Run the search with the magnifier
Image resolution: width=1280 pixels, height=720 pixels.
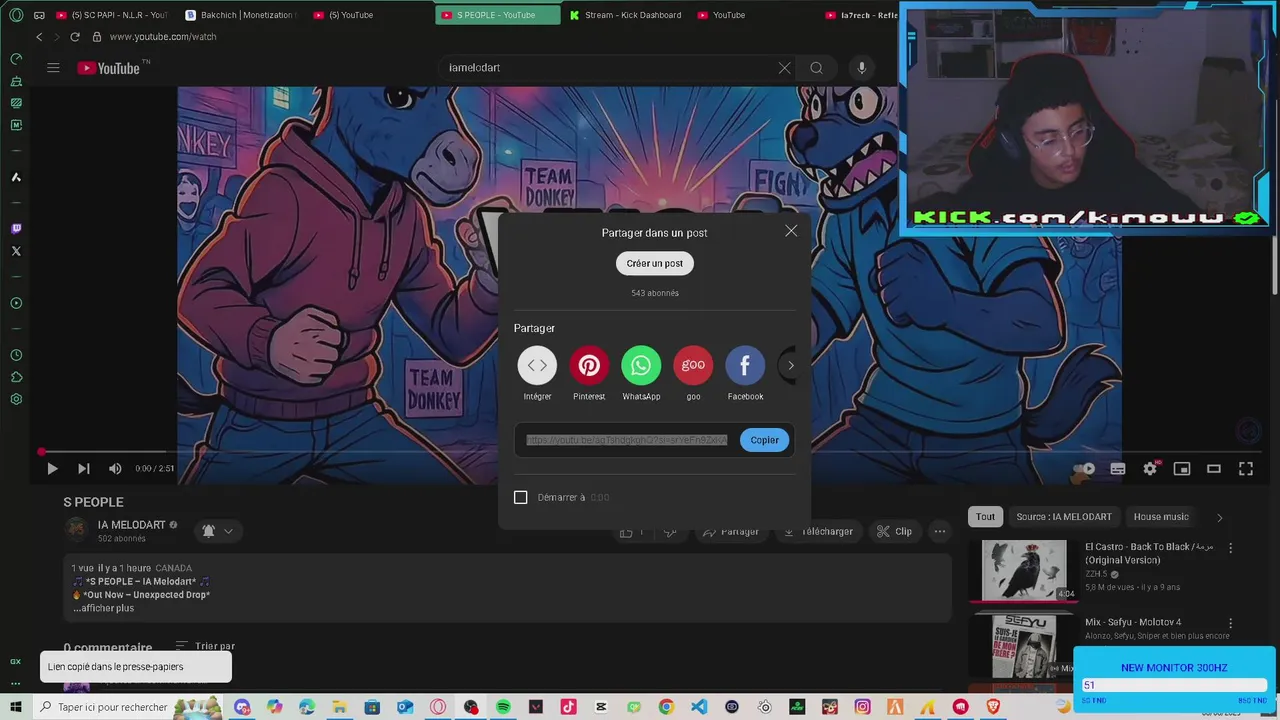tap(817, 68)
